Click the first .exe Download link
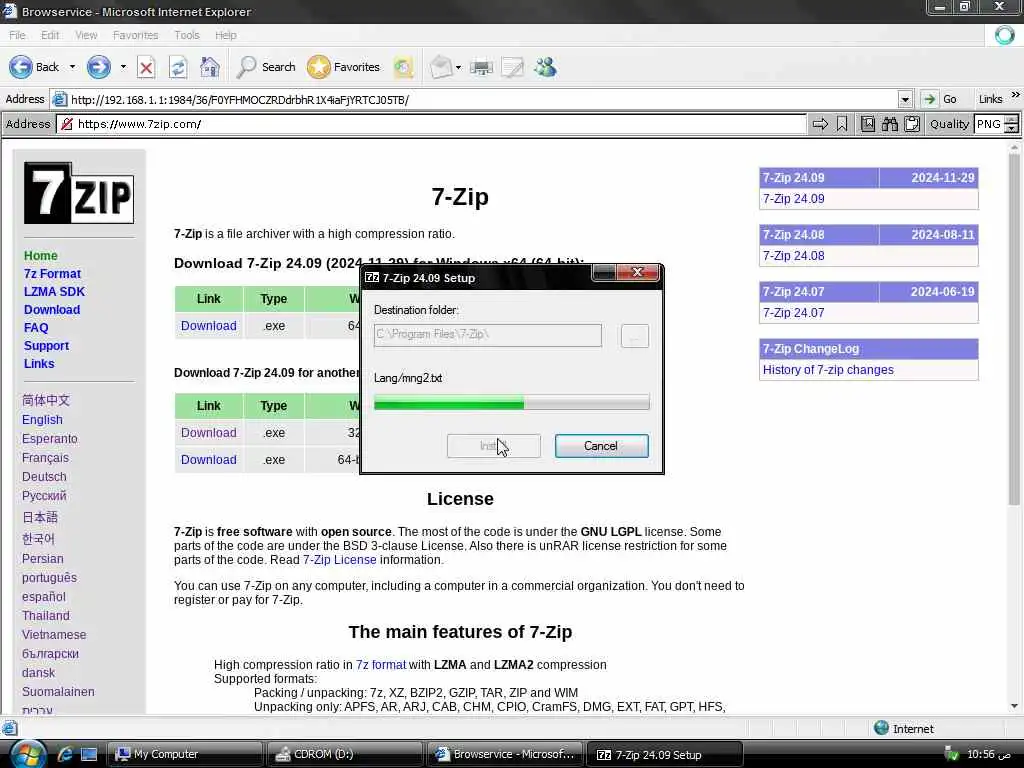The height and width of the screenshot is (768, 1024). tap(208, 326)
